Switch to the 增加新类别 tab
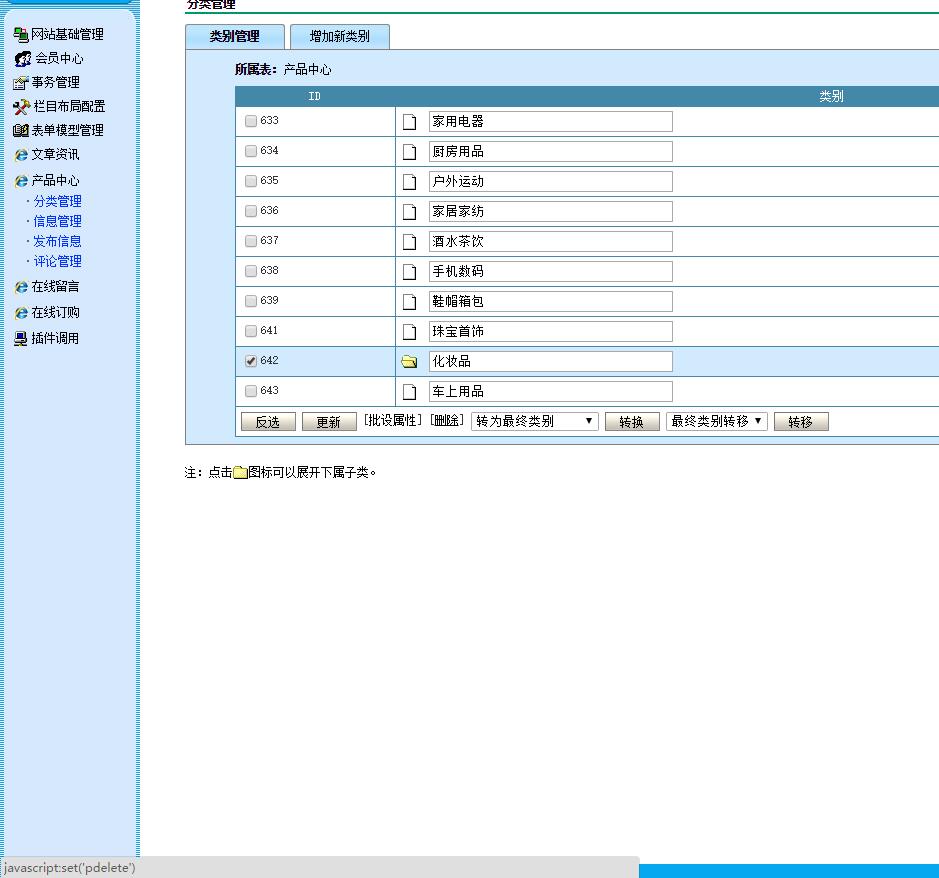The height and width of the screenshot is (878, 939). (x=340, y=37)
